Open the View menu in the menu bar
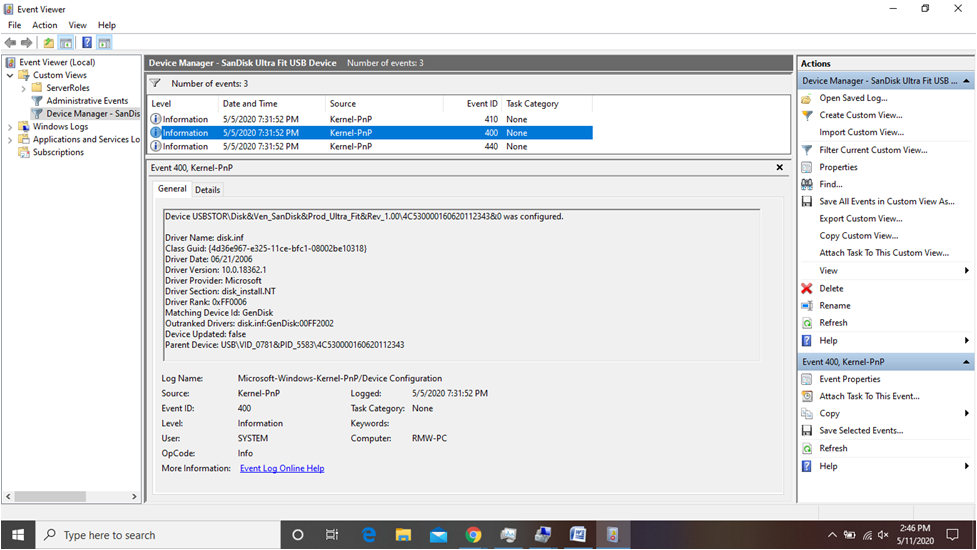Viewport: 977px width, 550px height. point(77,25)
